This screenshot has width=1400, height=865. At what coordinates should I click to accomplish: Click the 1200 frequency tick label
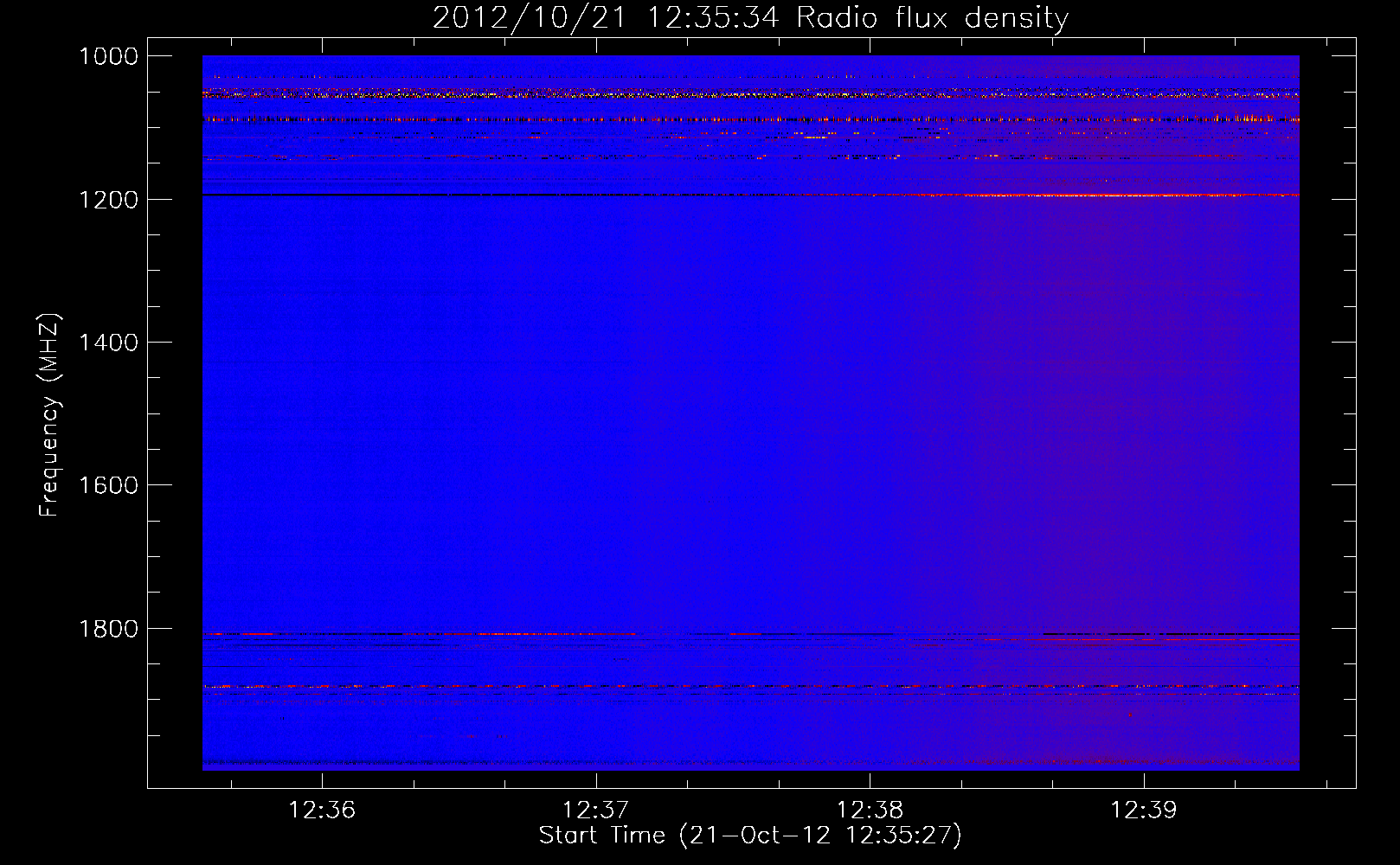pyautogui.click(x=108, y=200)
